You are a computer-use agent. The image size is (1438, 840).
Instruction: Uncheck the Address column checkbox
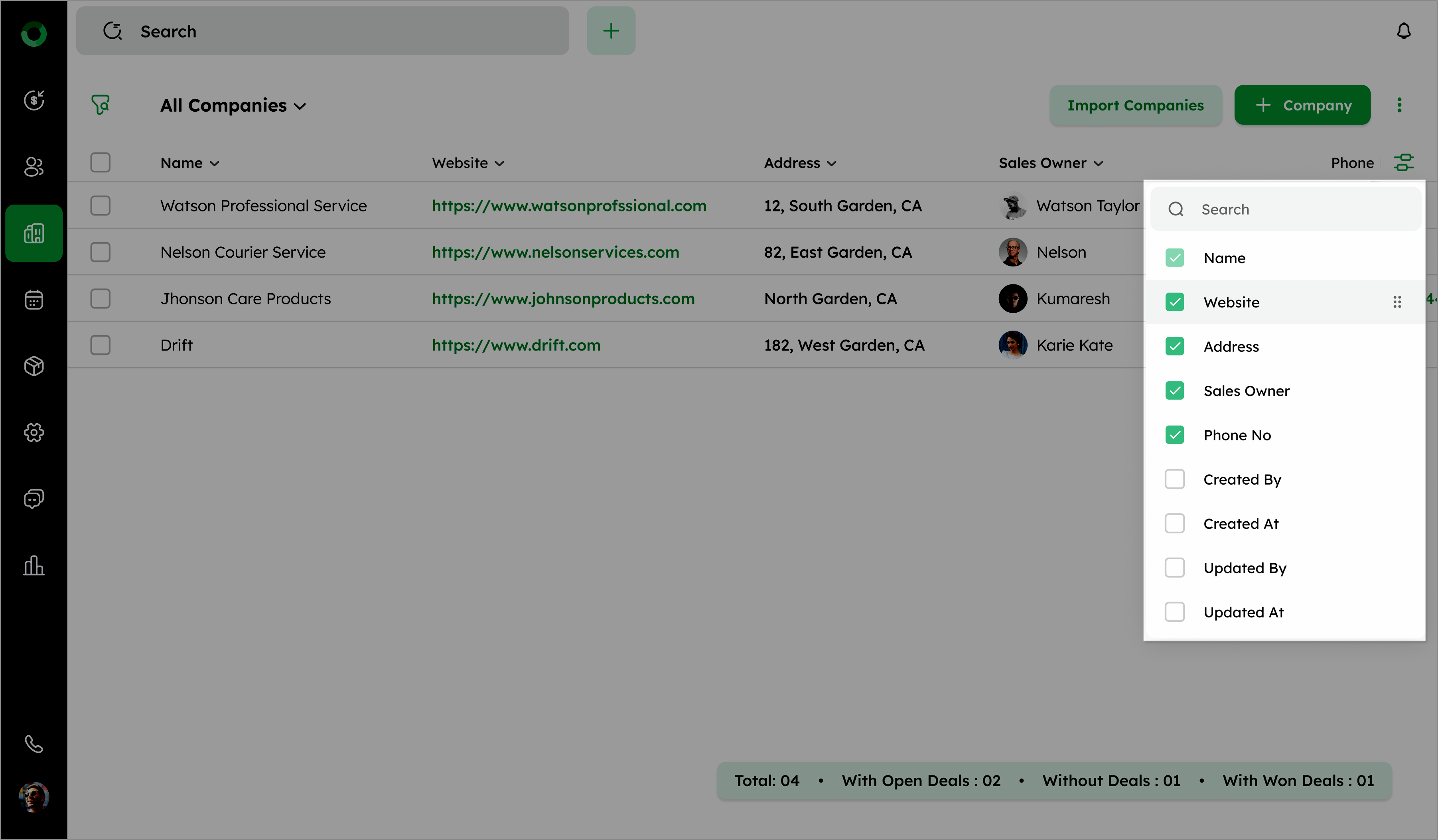[1174, 346]
